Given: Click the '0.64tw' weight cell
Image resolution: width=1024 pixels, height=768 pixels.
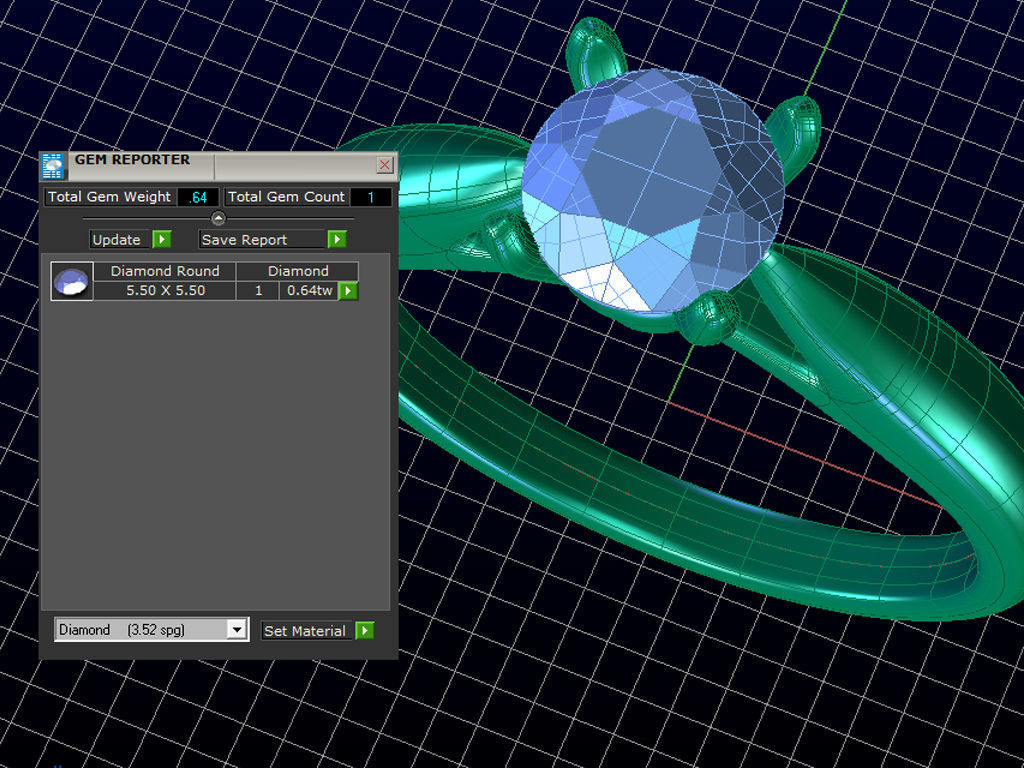Looking at the screenshot, I should (x=309, y=291).
